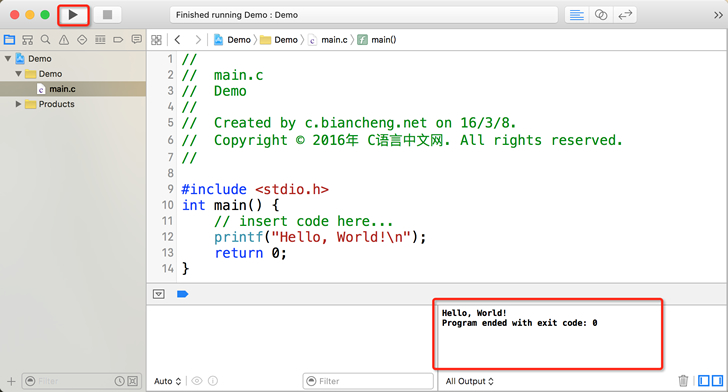
Task: Open the report navigator speech bubble icon
Action: click(x=136, y=40)
